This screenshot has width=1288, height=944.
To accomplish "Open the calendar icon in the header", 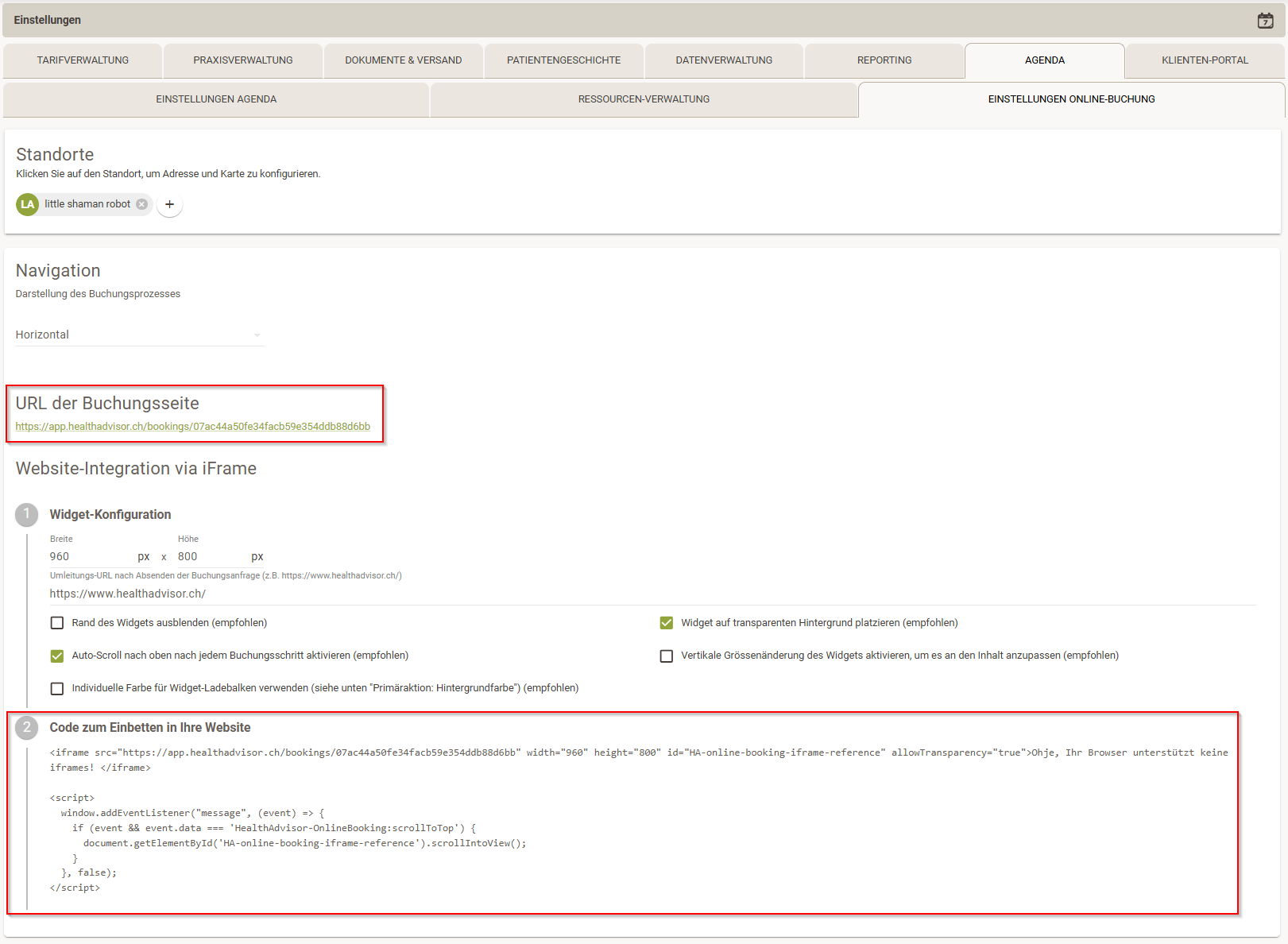I will [1265, 21].
